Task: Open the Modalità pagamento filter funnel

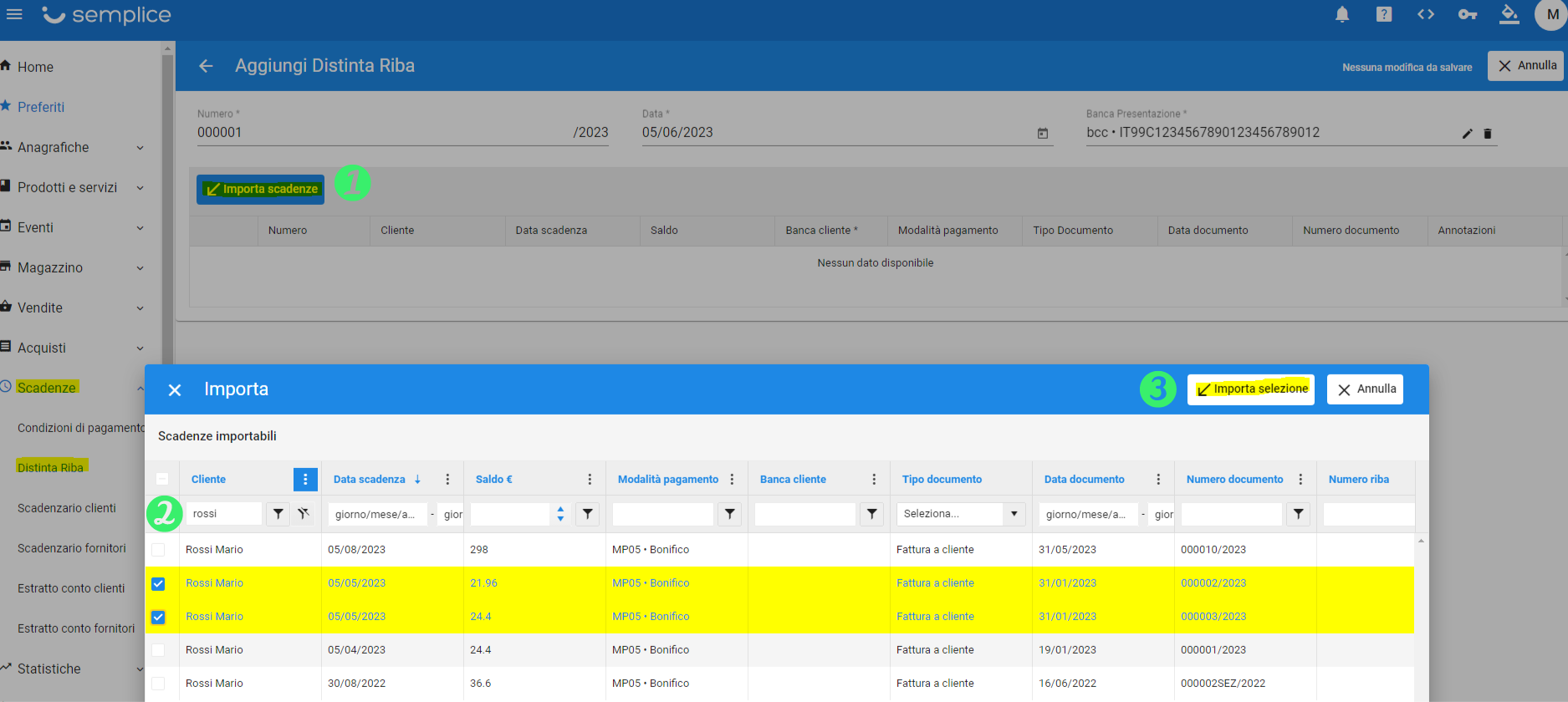Action: pyautogui.click(x=730, y=514)
